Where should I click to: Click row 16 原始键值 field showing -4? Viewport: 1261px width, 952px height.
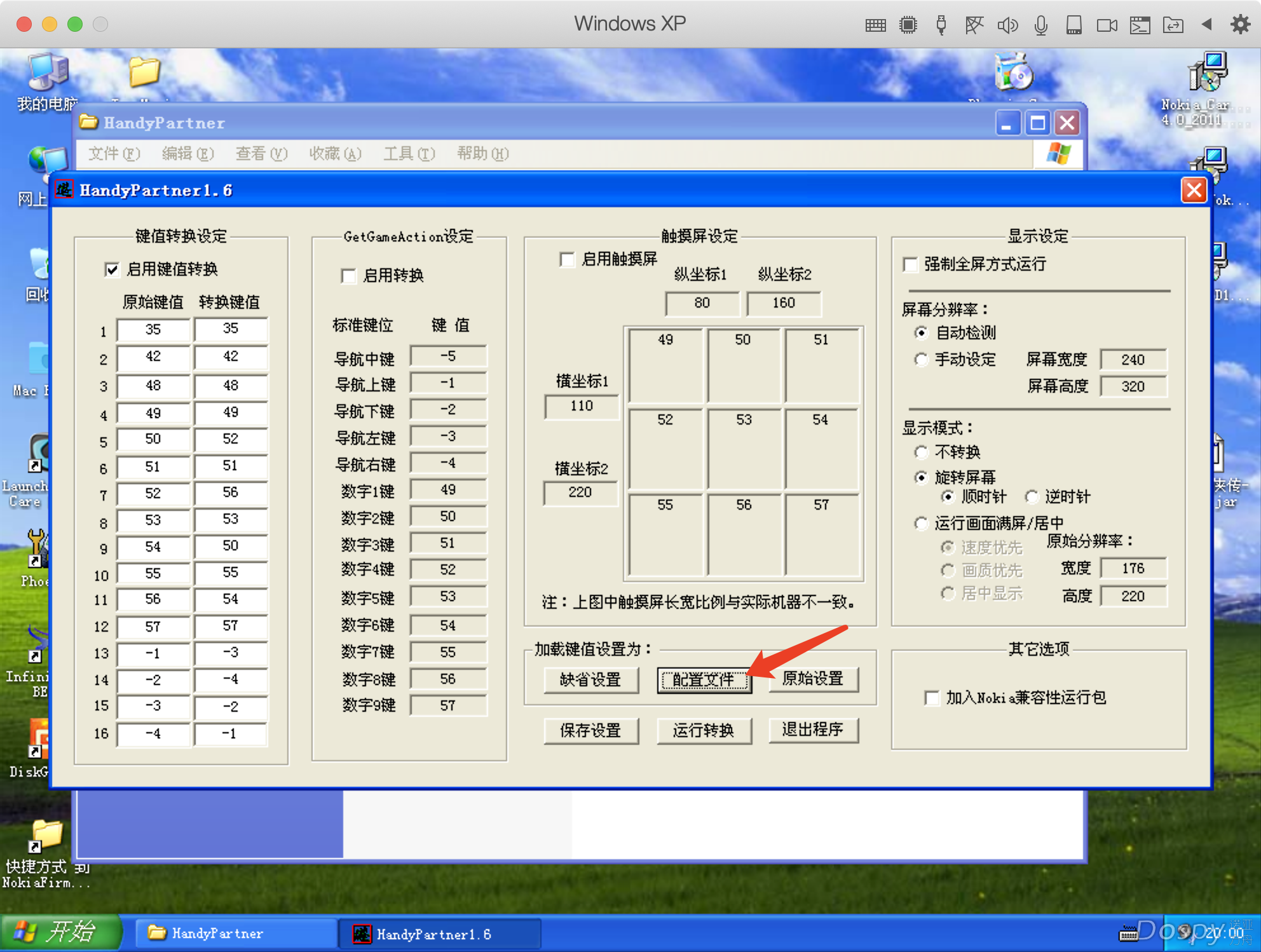click(x=153, y=734)
